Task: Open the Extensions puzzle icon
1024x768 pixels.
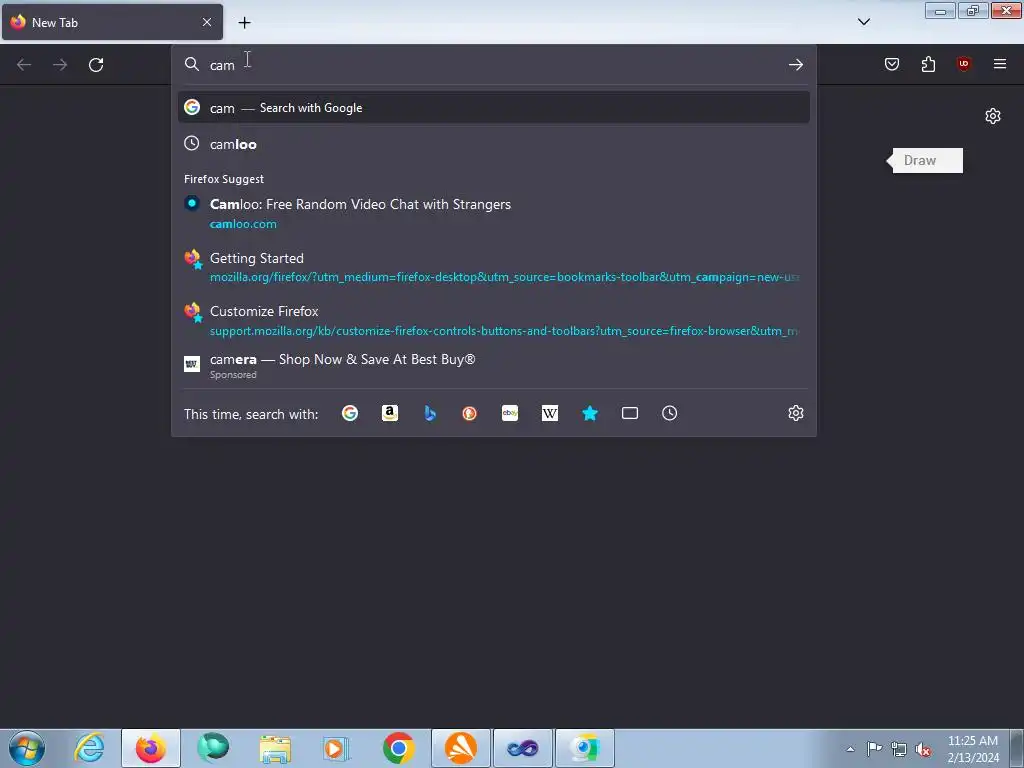Action: pyautogui.click(x=928, y=64)
